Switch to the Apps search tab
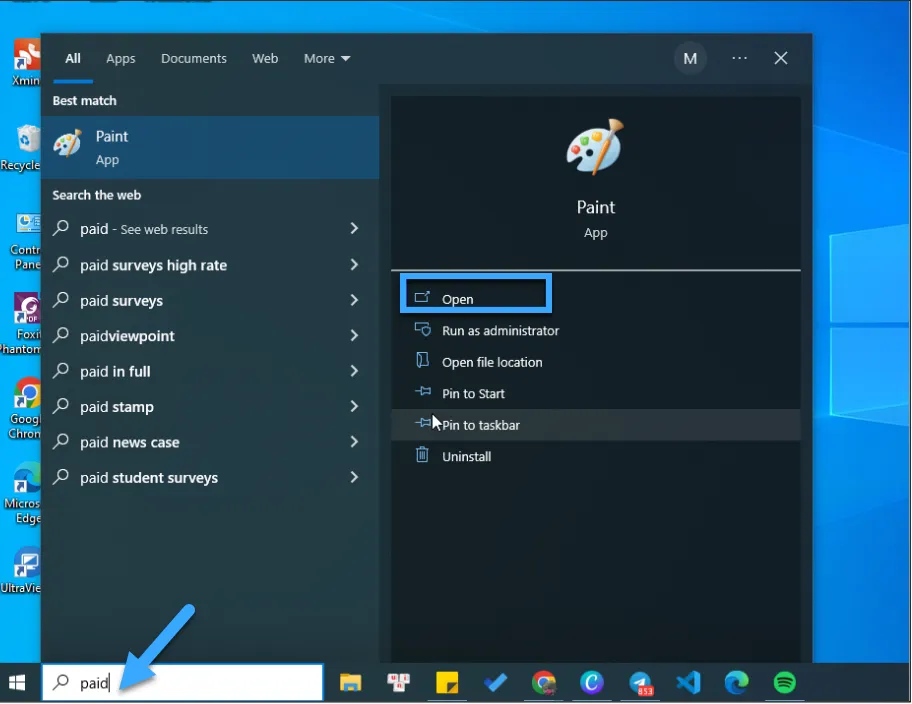The width and height of the screenshot is (912, 704). click(120, 58)
